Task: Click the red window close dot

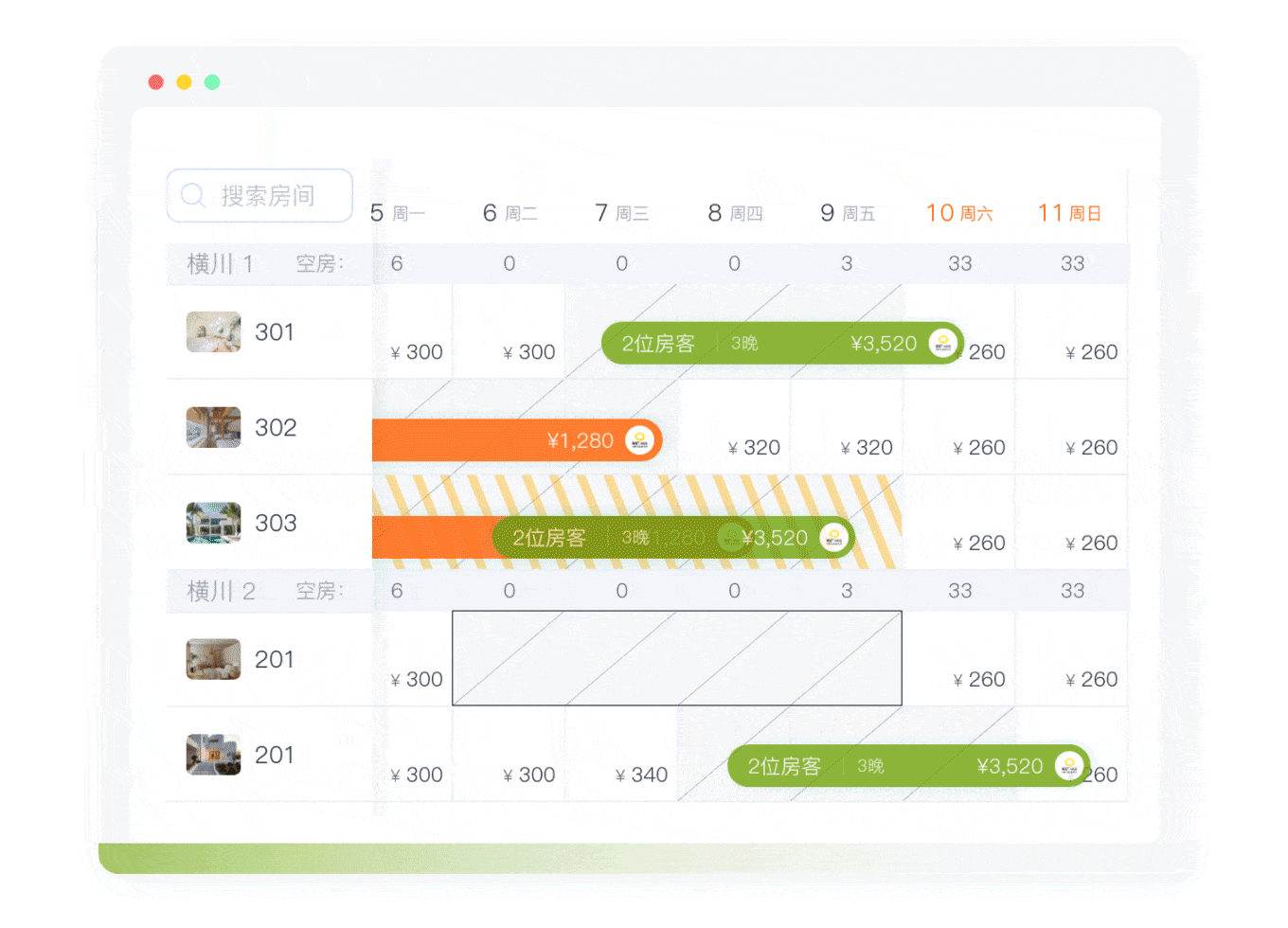Action: 156,82
